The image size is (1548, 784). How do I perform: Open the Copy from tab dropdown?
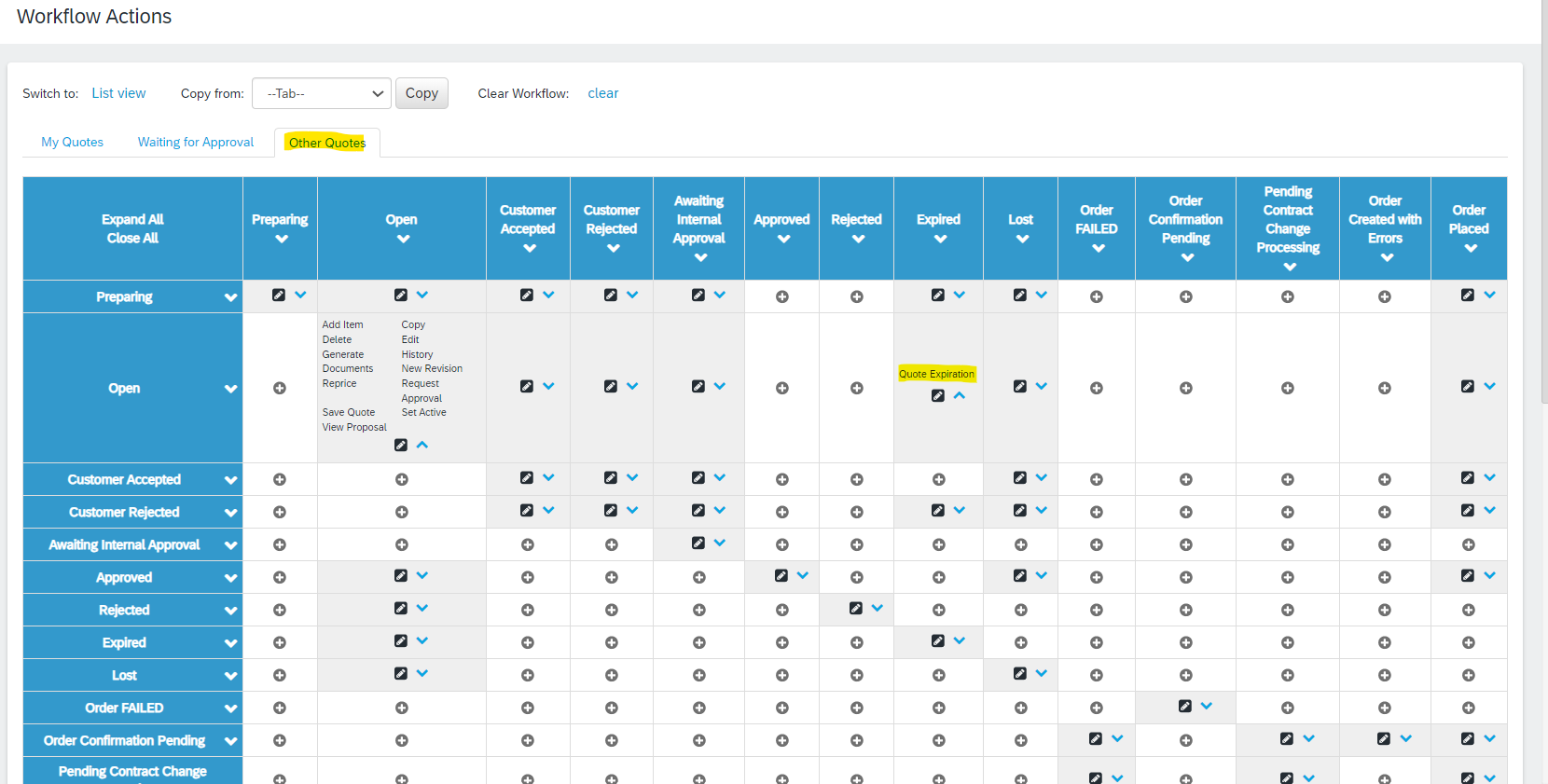pyautogui.click(x=322, y=93)
